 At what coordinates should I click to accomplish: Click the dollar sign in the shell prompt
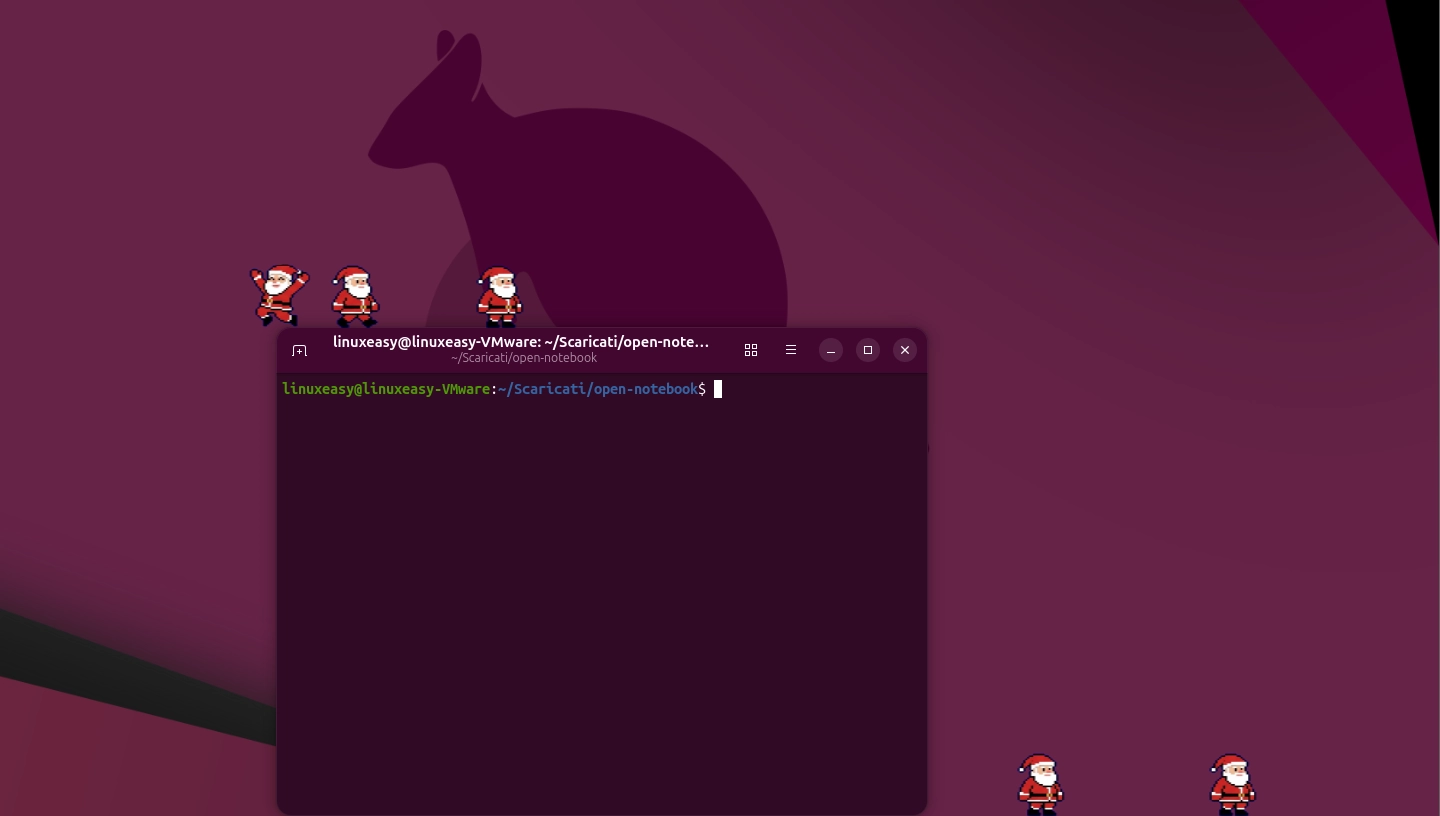tap(703, 389)
